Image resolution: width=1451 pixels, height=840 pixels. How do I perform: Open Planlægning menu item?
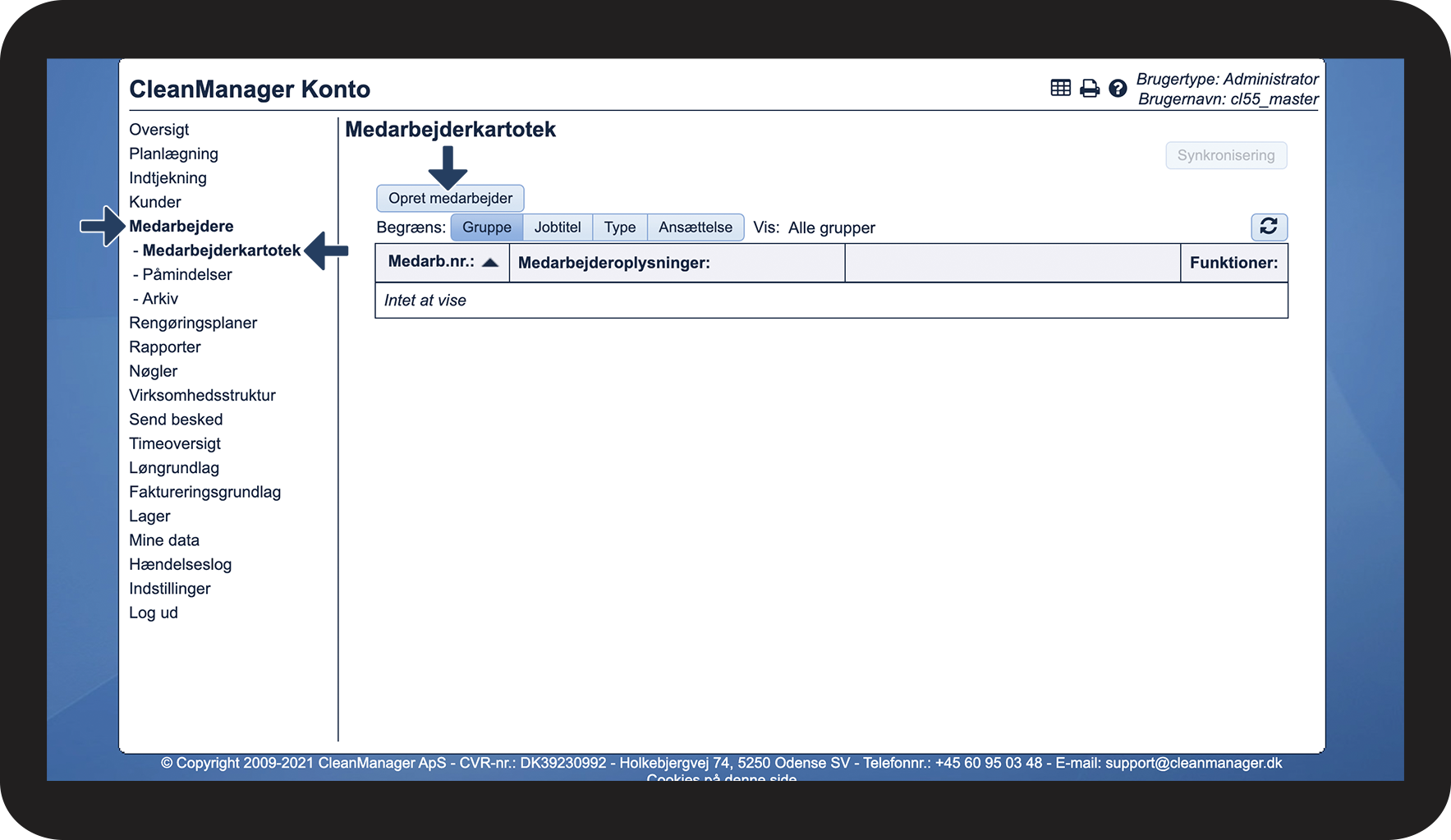click(173, 154)
